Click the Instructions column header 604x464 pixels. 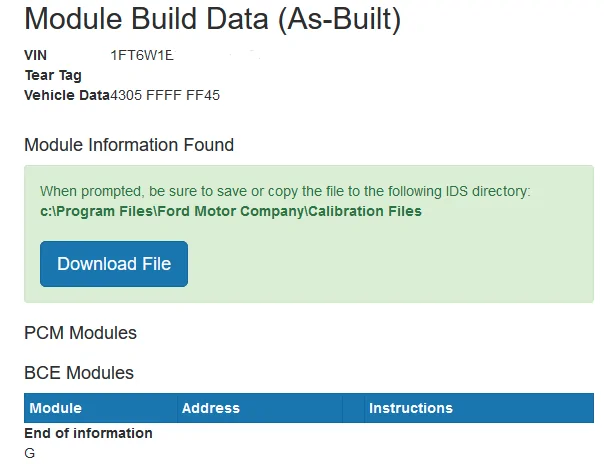click(411, 408)
